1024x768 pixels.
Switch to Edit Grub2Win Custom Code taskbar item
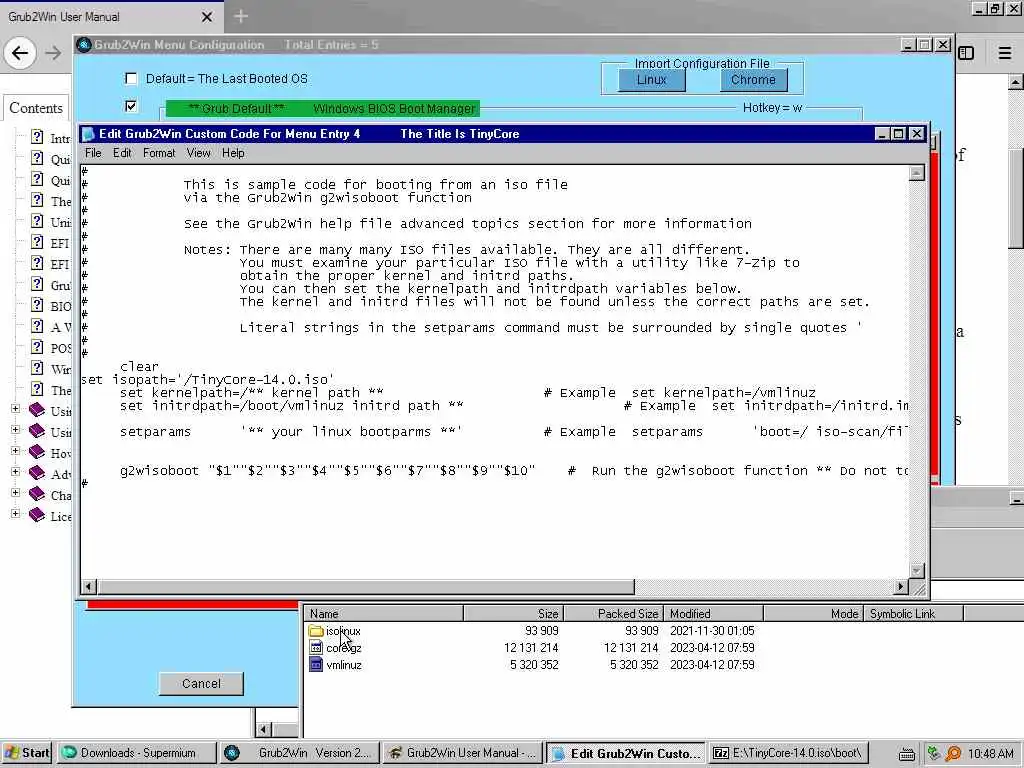click(x=626, y=753)
